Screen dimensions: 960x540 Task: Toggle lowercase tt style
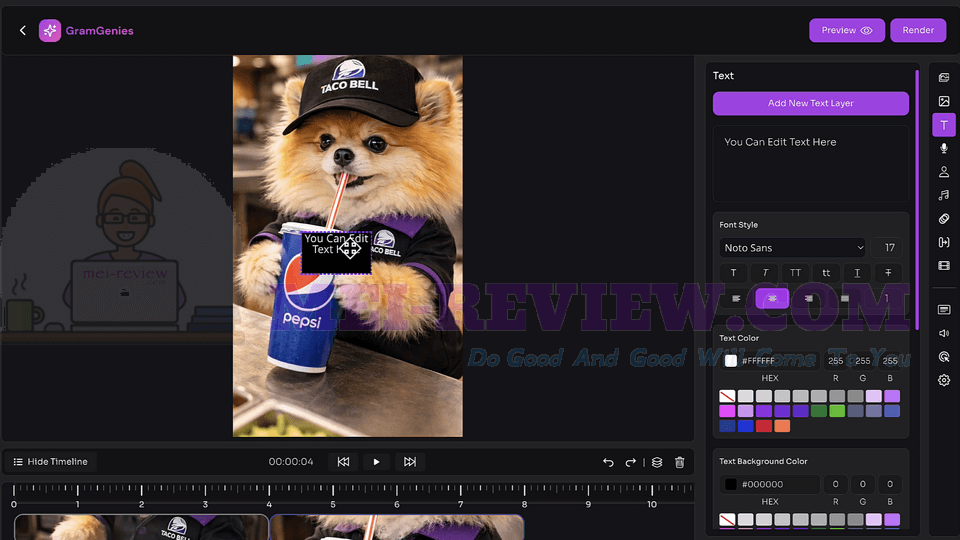pos(826,273)
